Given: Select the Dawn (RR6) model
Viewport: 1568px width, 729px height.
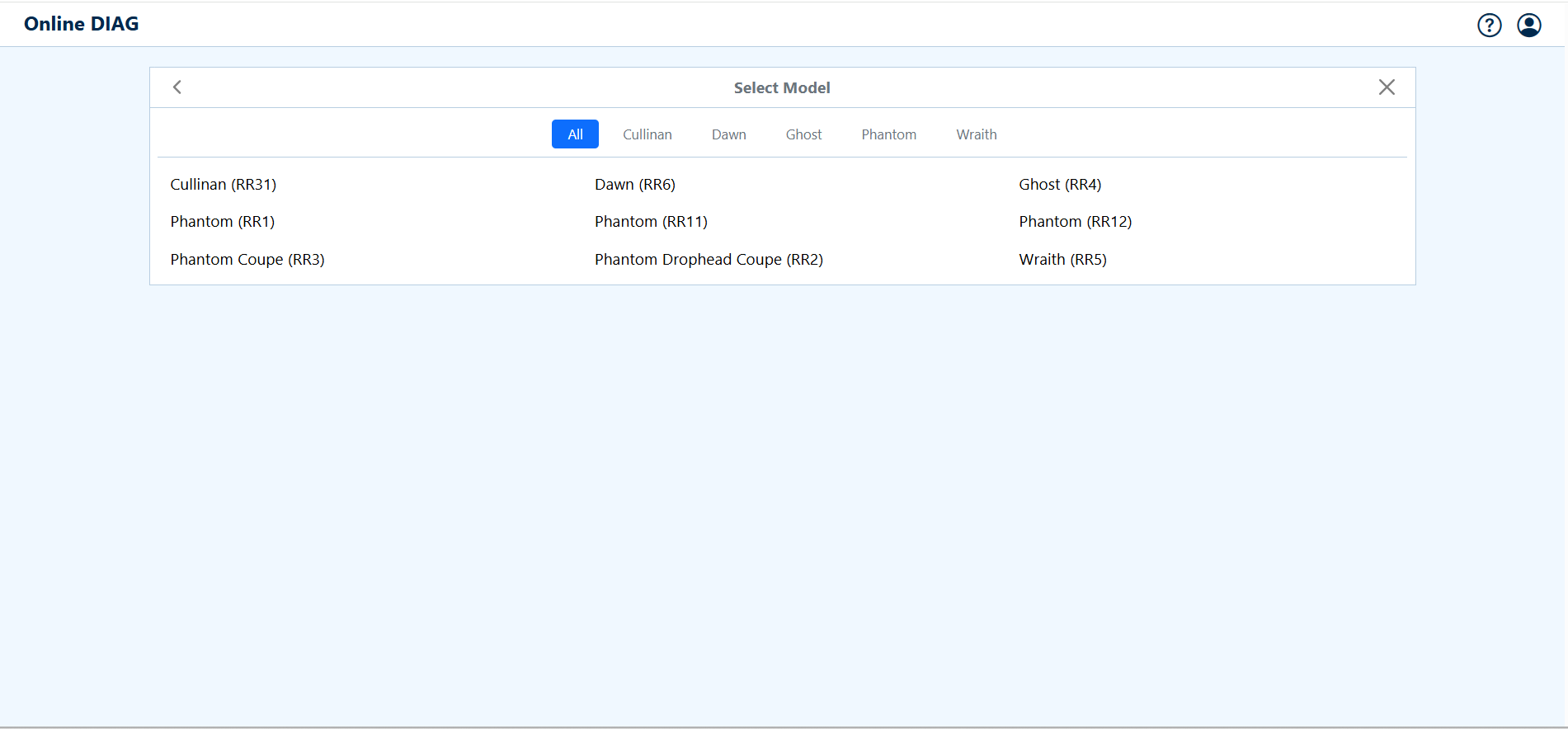Looking at the screenshot, I should pos(634,185).
